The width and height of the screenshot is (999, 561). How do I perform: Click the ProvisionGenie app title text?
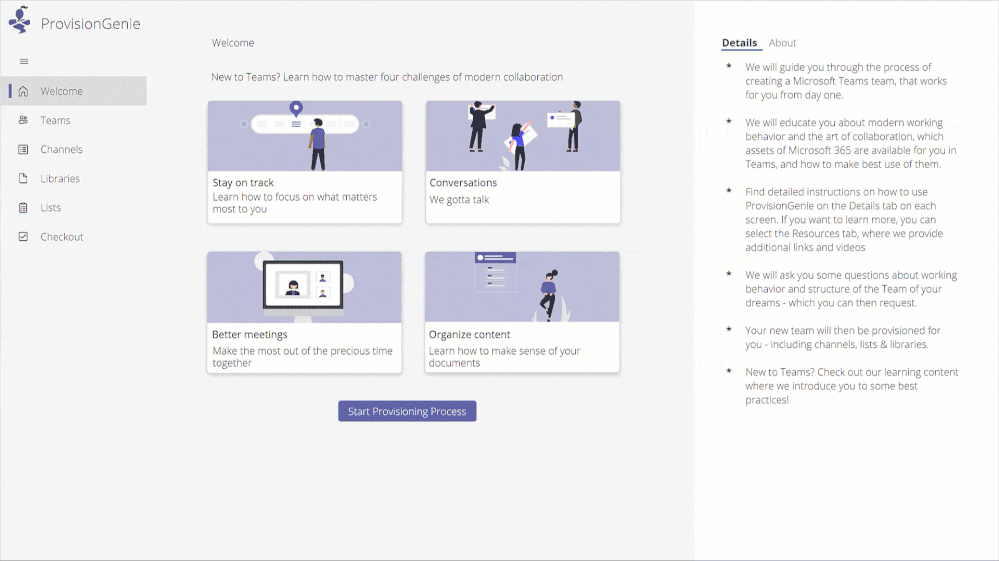click(90, 24)
